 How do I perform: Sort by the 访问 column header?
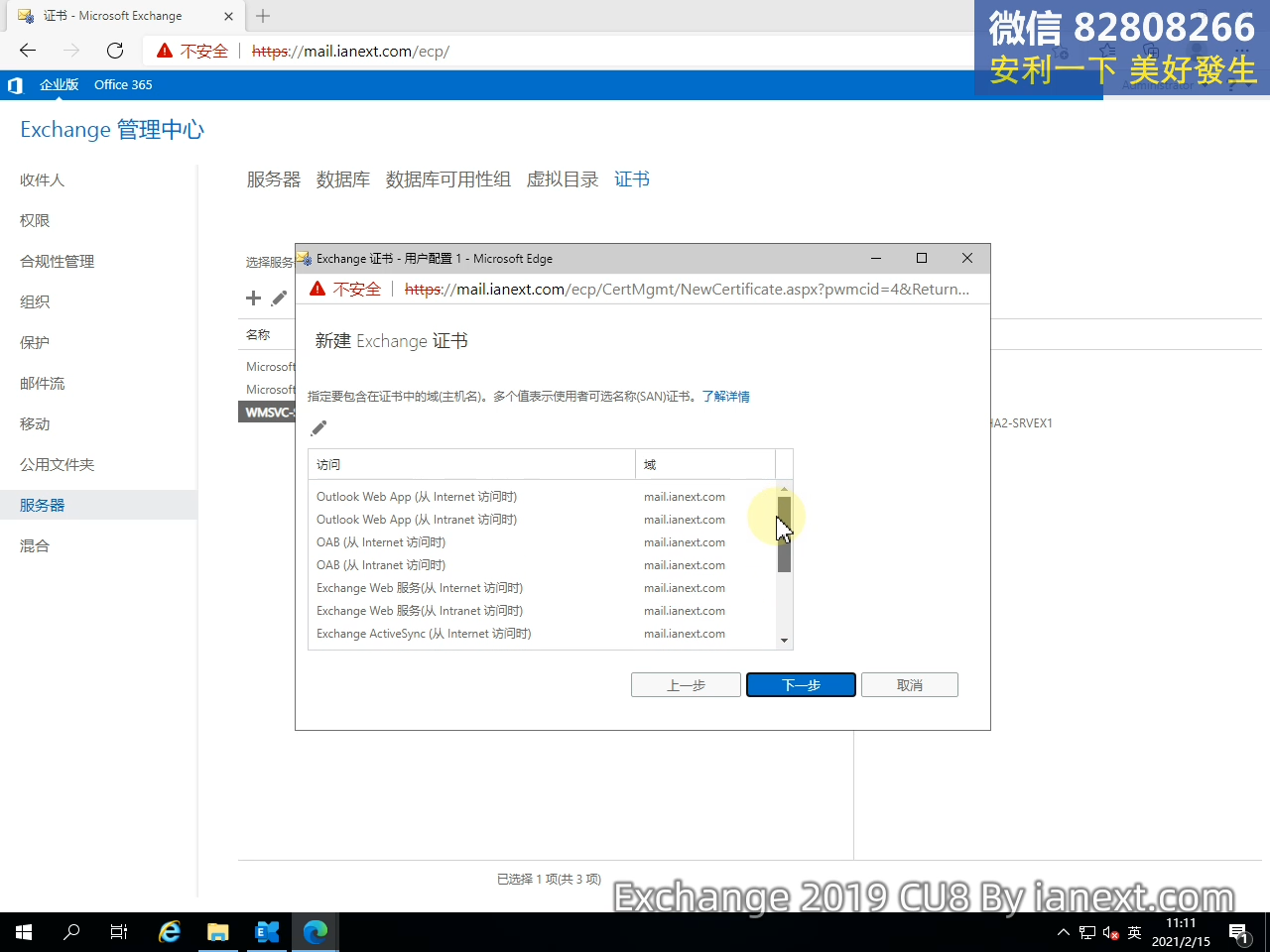click(x=471, y=464)
